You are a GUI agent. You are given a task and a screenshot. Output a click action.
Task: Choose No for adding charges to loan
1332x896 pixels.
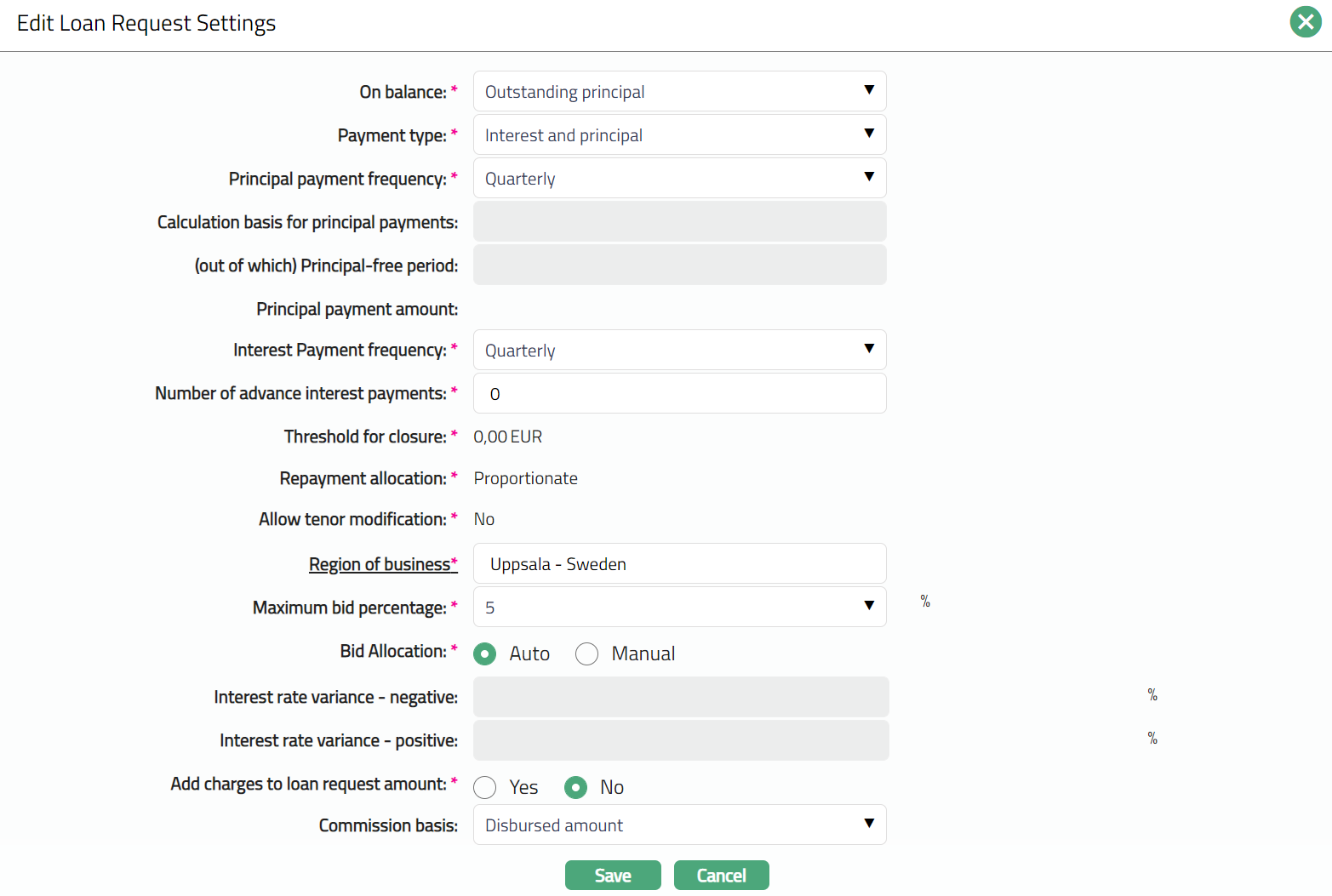(x=576, y=787)
